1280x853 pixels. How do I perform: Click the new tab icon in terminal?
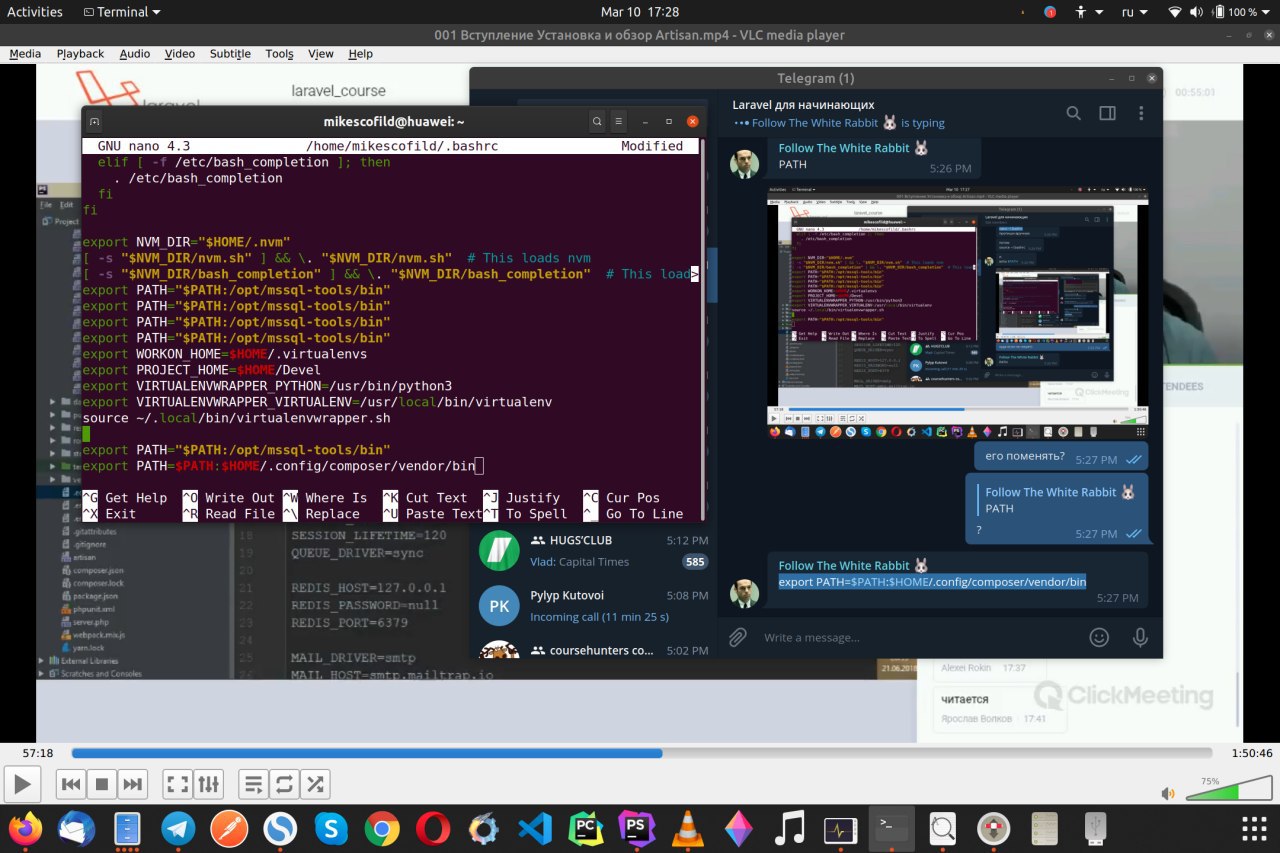click(x=94, y=121)
